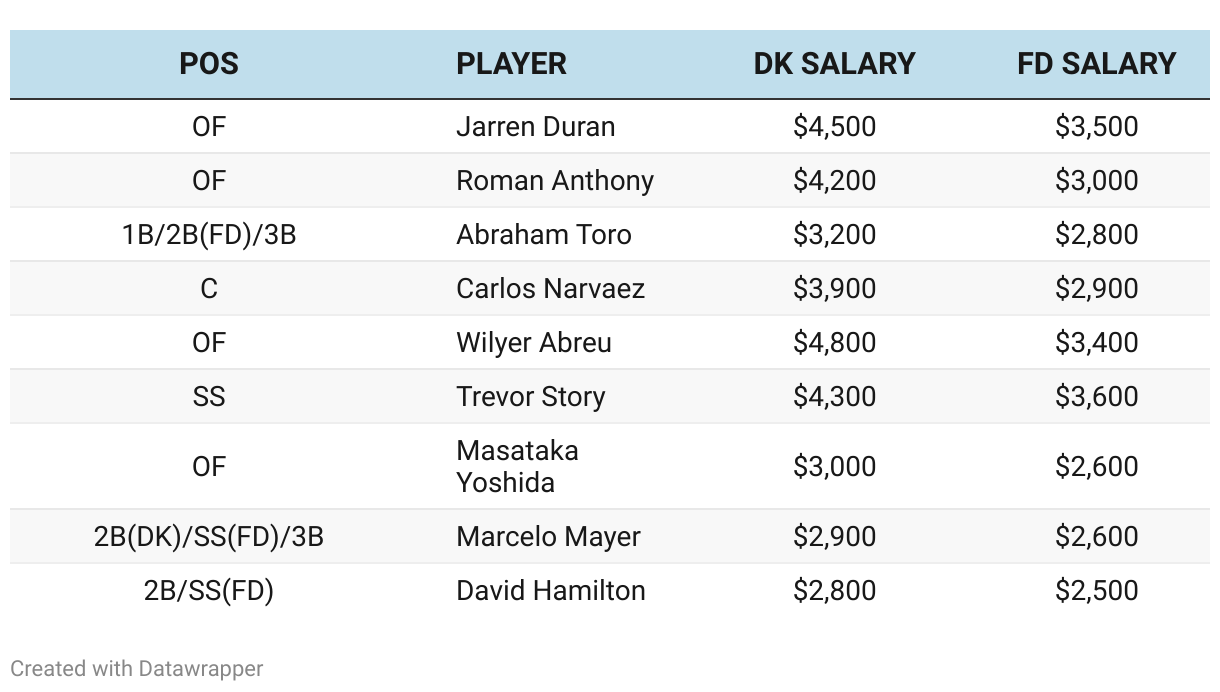
Task: Select David Hamilton's $2,500 FD salary
Action: tap(1096, 591)
